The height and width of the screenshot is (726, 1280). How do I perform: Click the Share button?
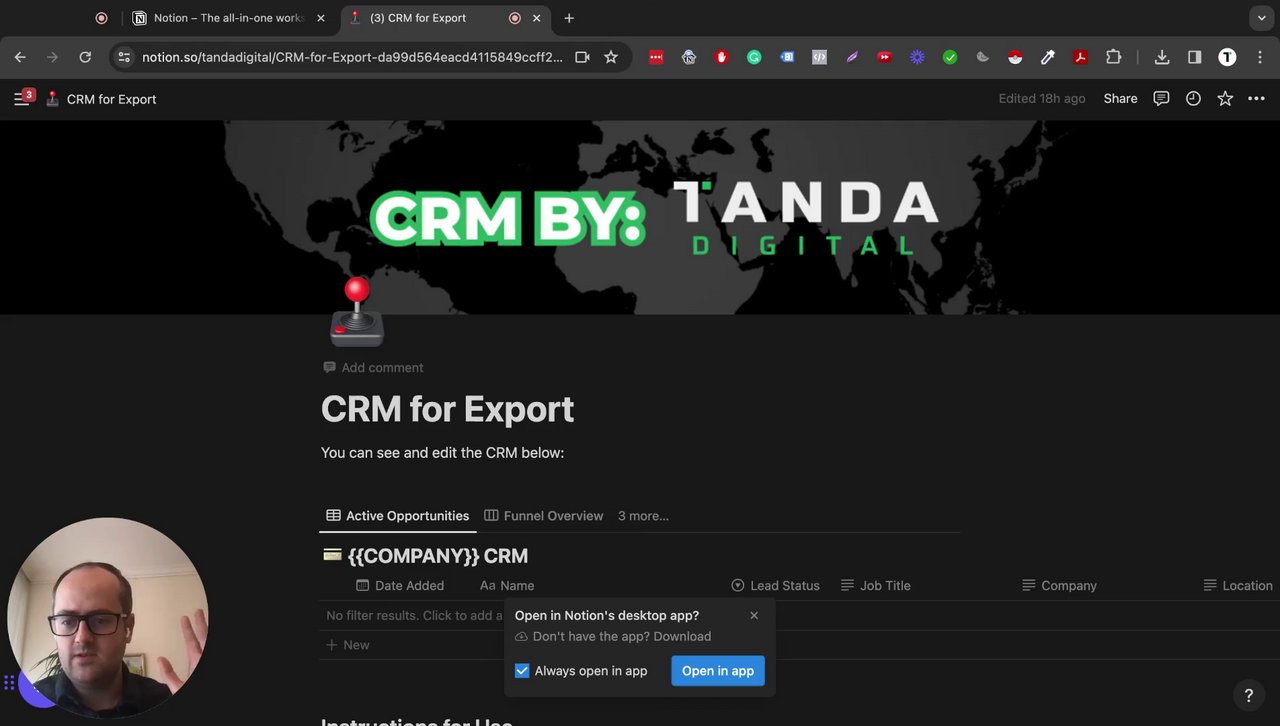(x=1120, y=99)
